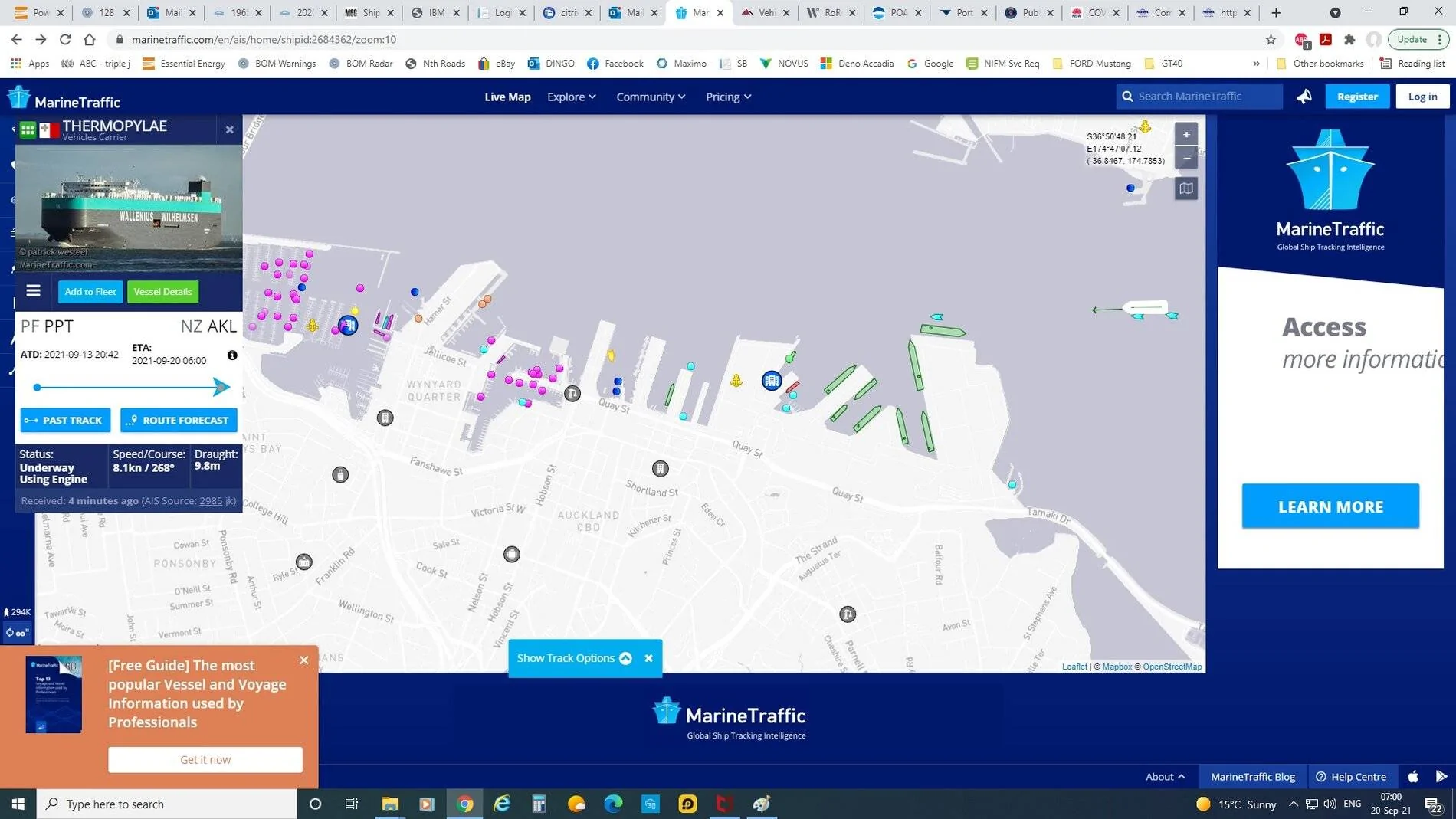1456x819 pixels.
Task: Open the Pricing dropdown menu
Action: point(728,97)
